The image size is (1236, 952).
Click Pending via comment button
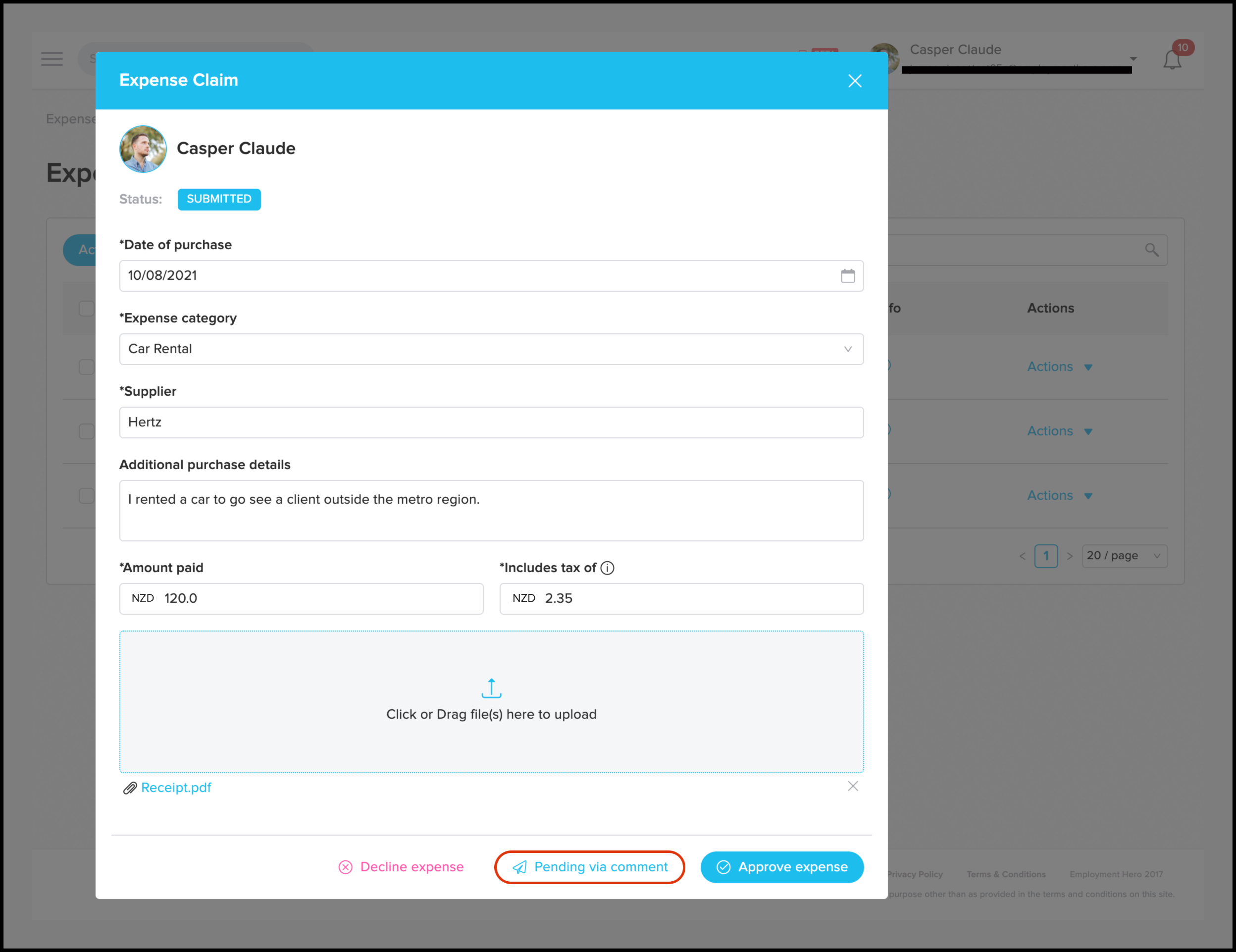[x=589, y=866]
